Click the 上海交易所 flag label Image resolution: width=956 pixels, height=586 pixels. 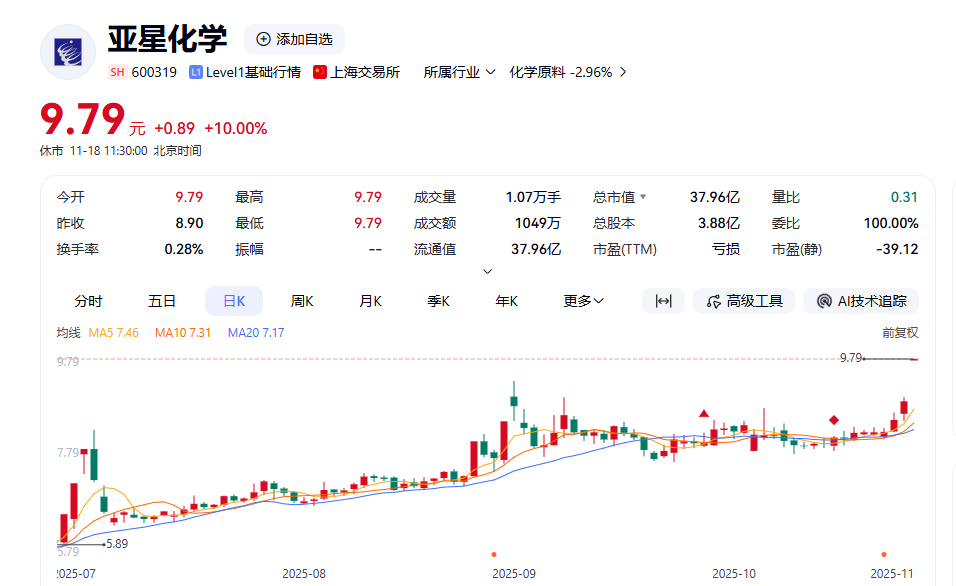coord(356,72)
